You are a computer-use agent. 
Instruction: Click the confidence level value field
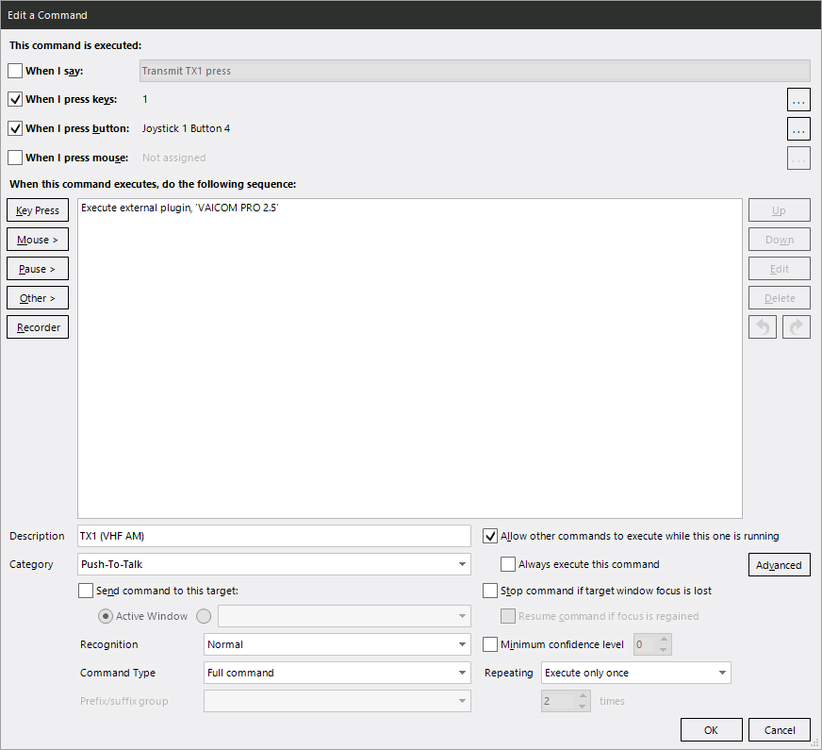point(645,645)
